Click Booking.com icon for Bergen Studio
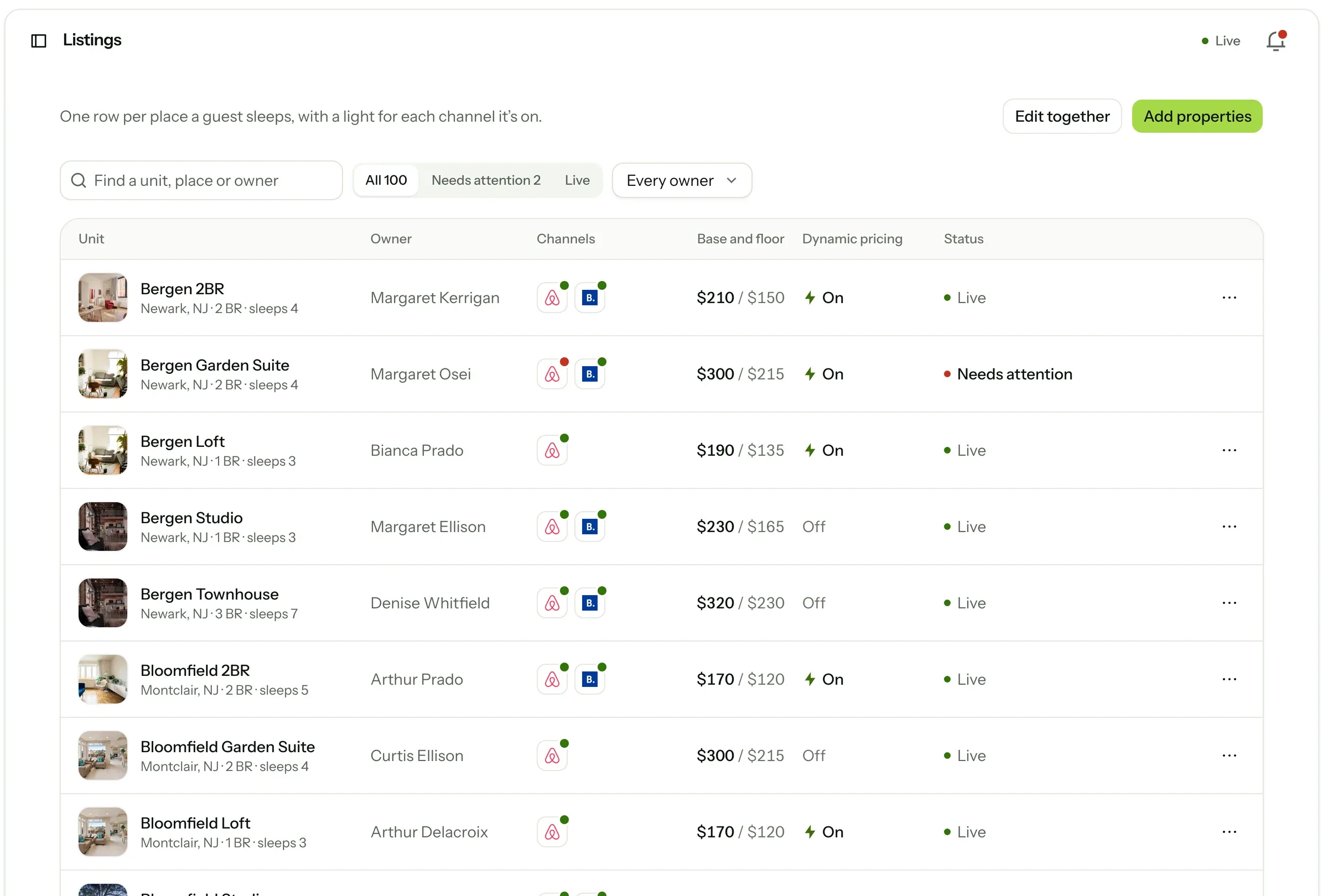 pyautogui.click(x=590, y=527)
